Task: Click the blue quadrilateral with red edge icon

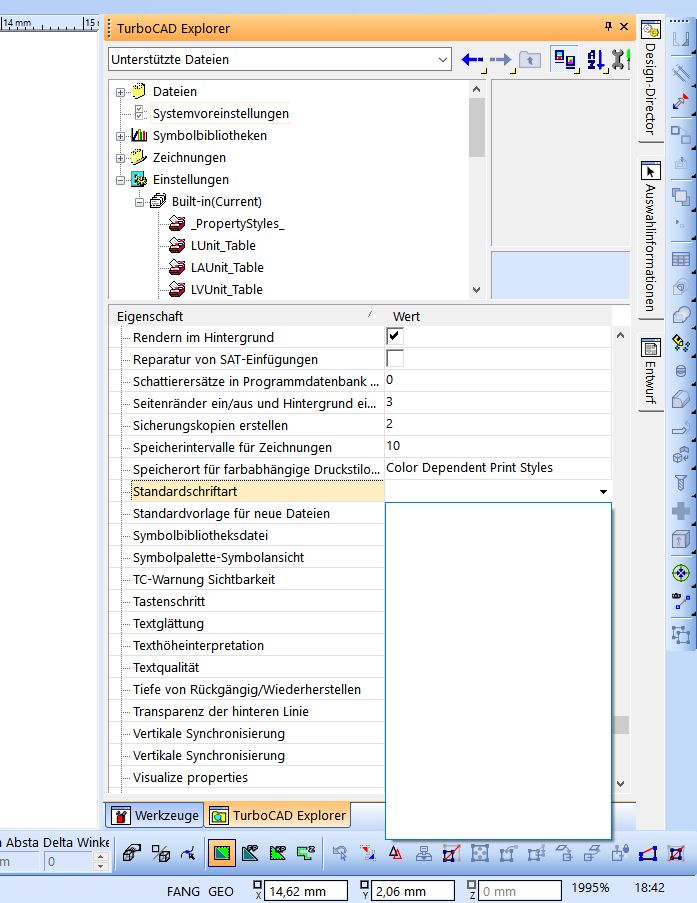Action: 649,853
